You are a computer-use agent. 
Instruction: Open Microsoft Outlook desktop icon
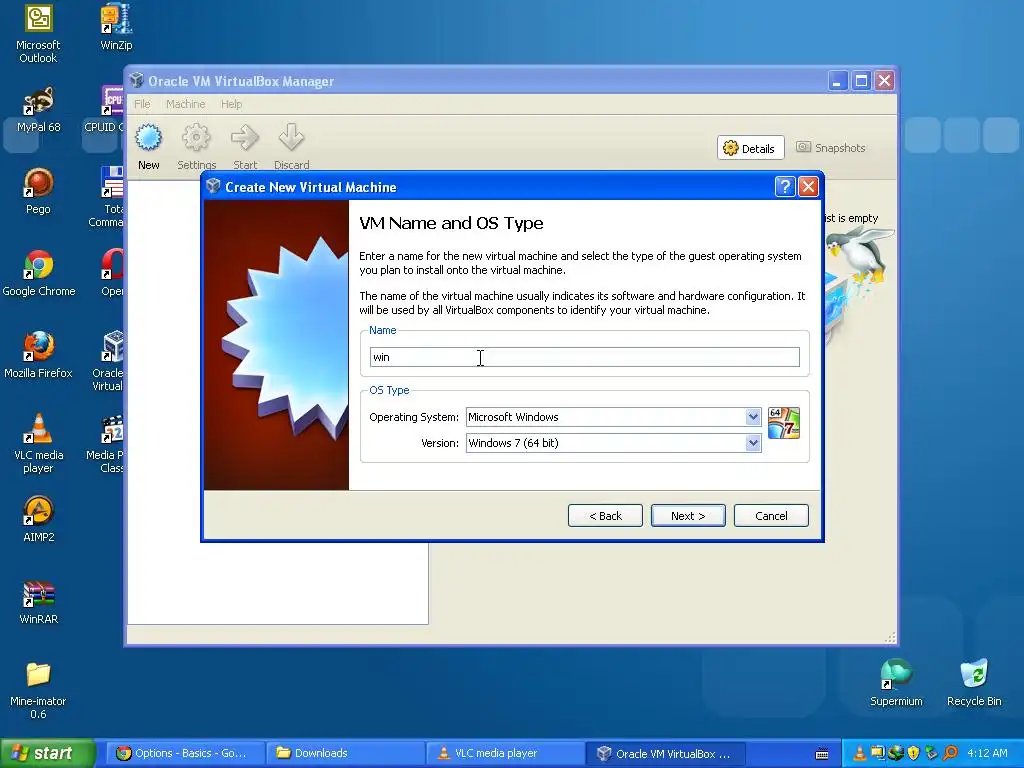click(x=38, y=33)
